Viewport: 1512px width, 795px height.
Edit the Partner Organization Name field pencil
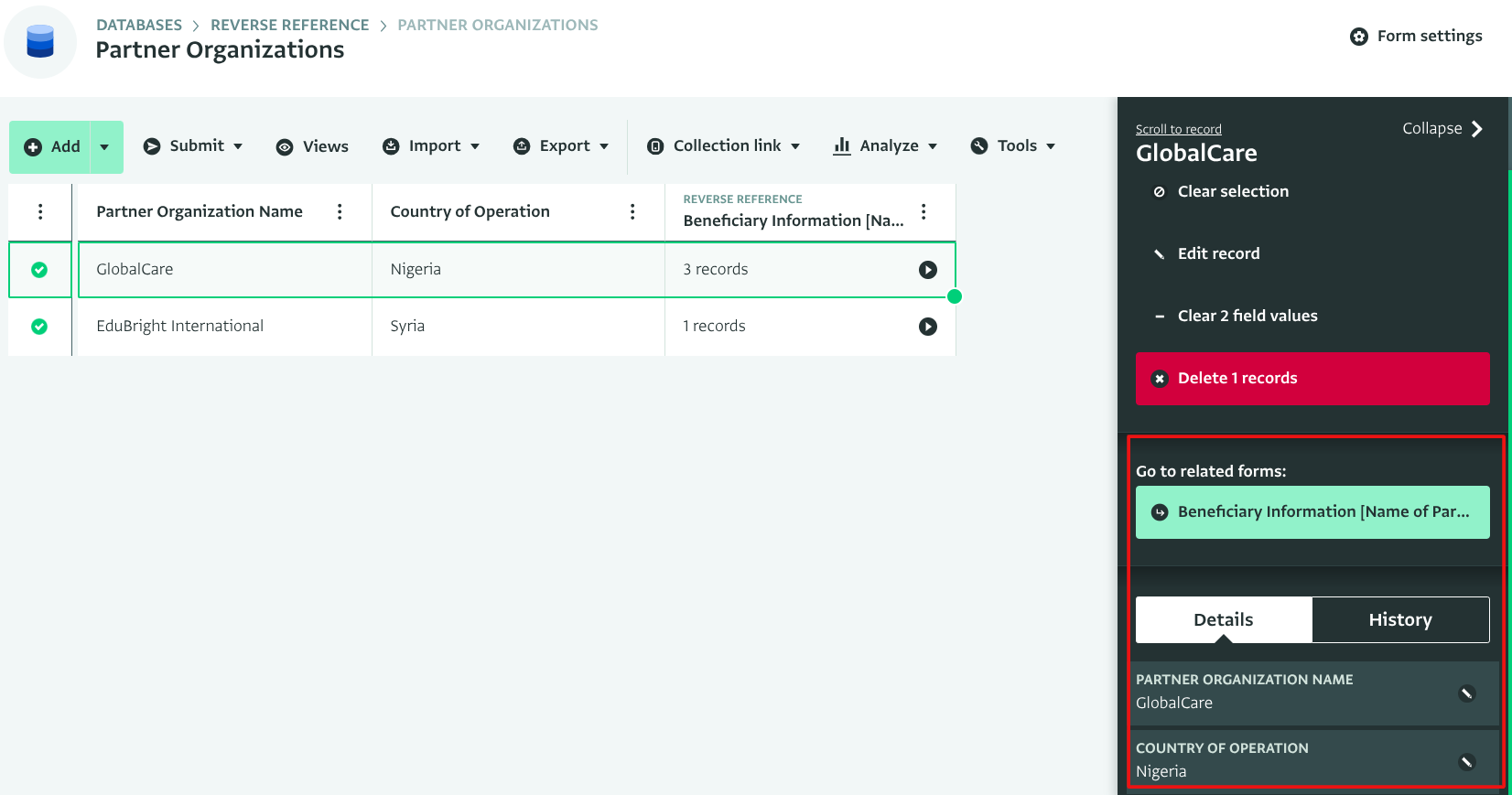[1466, 693]
